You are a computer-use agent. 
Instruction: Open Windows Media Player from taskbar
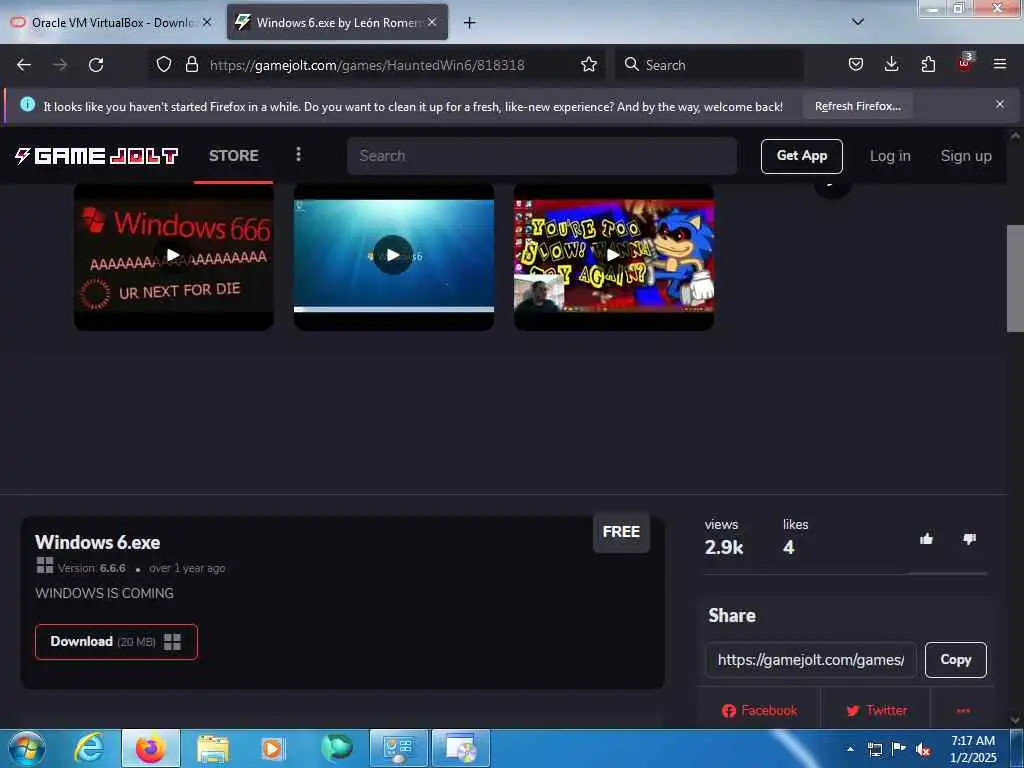(273, 748)
